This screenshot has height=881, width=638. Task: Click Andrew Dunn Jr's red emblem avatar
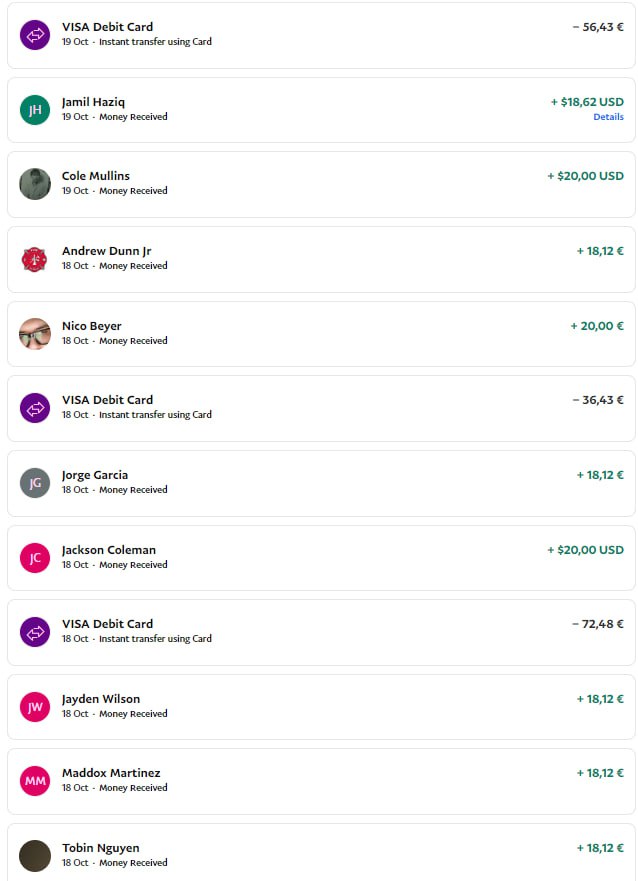click(x=35, y=259)
